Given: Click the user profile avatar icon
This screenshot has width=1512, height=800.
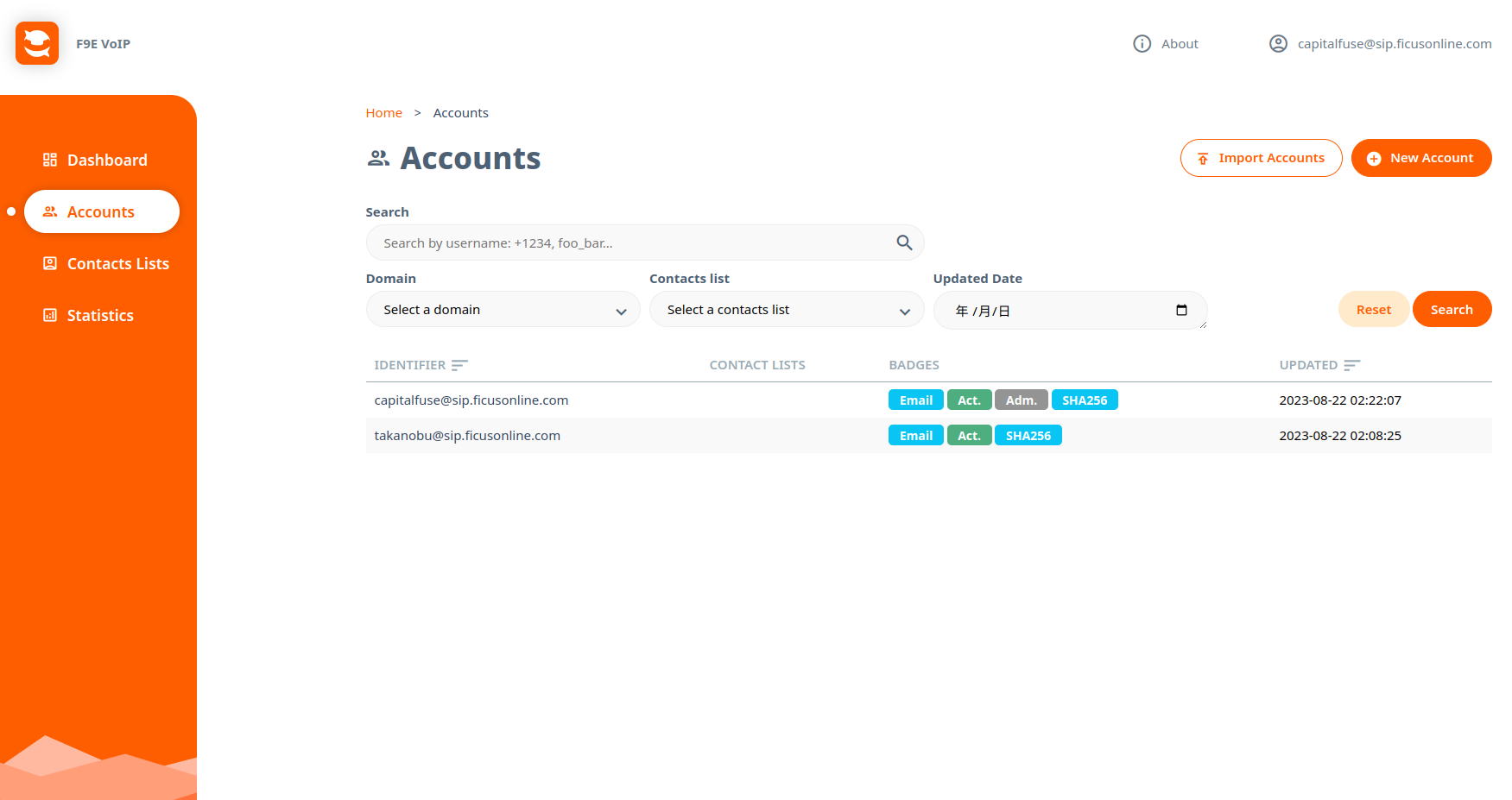Looking at the screenshot, I should click(x=1278, y=44).
